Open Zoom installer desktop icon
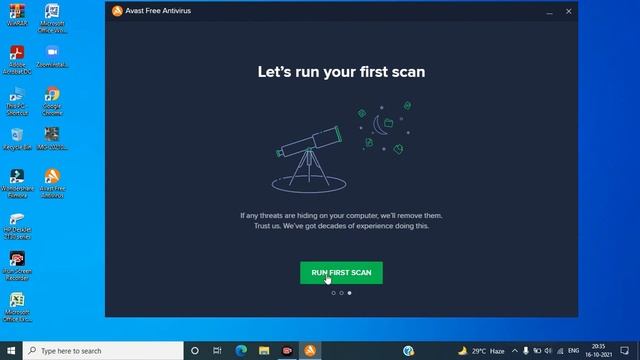This screenshot has height=360, width=640. 52,57
